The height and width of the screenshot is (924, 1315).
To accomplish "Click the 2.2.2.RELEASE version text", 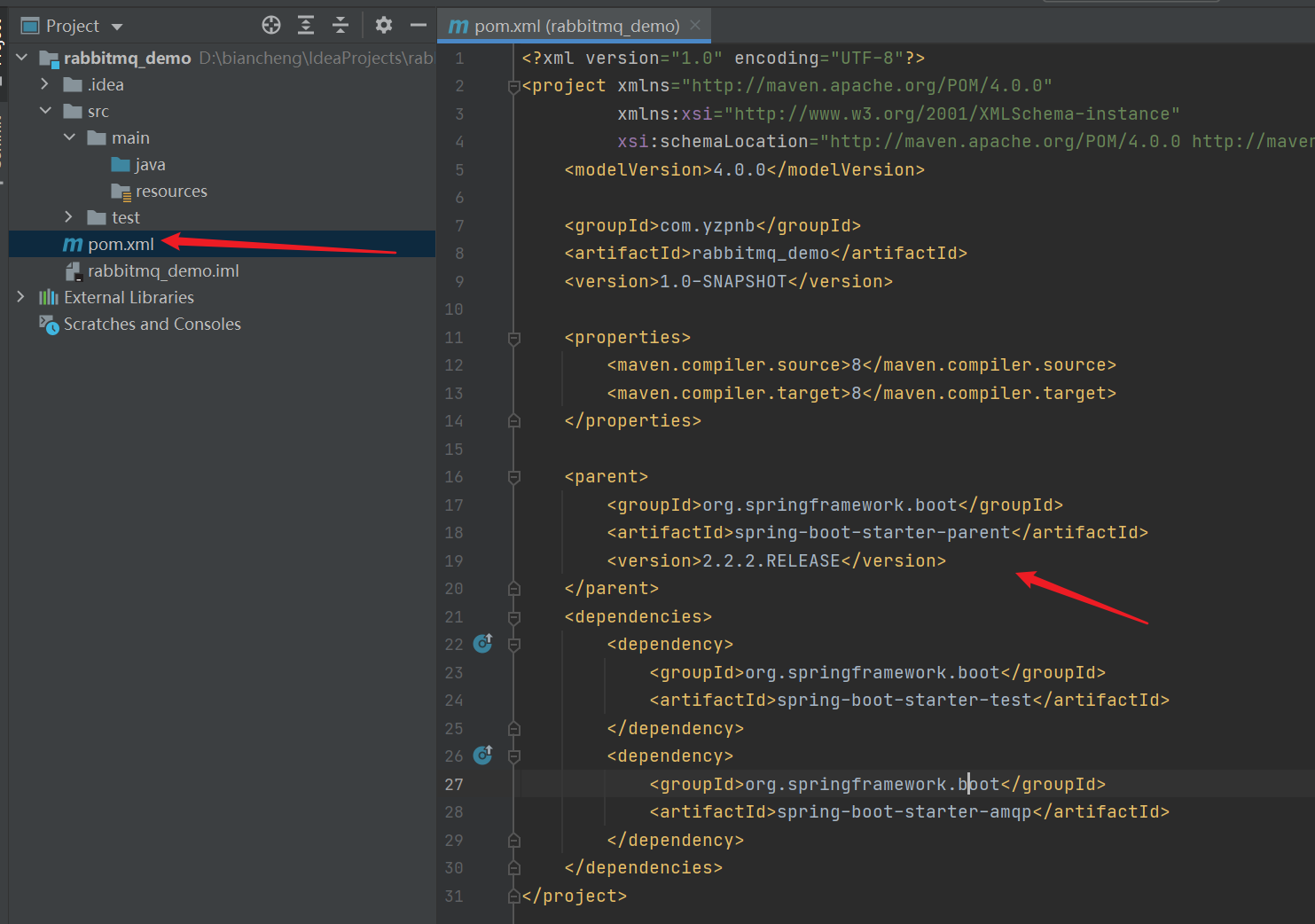I will pos(771,560).
